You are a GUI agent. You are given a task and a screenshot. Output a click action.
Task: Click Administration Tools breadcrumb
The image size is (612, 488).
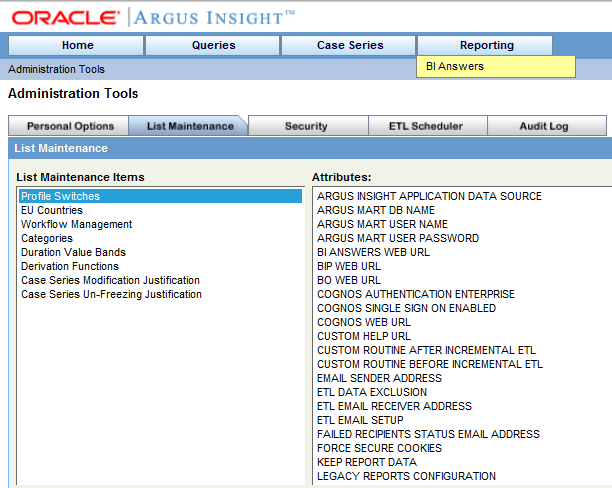point(57,69)
